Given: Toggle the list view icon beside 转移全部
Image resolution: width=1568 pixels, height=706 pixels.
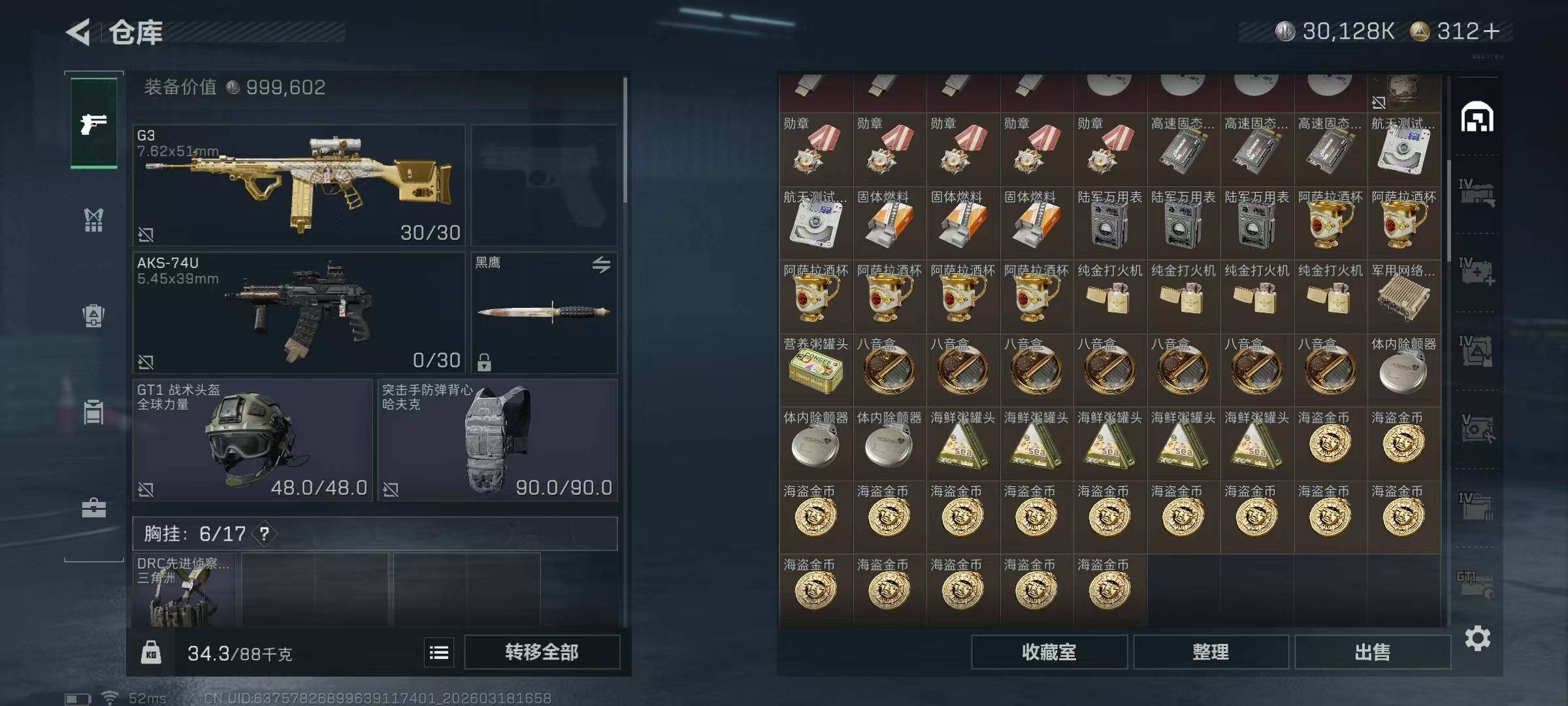Looking at the screenshot, I should [x=439, y=652].
